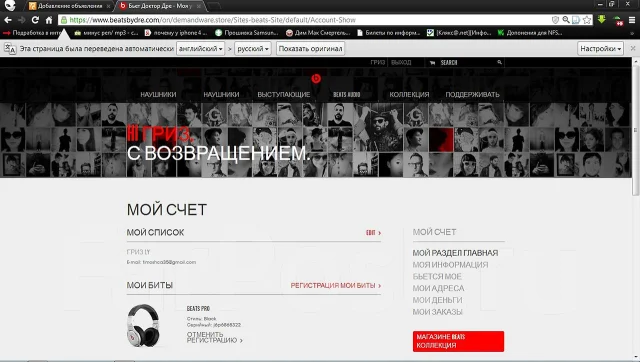Click EDIT link next to МОЙ СПИСОК
The width and height of the screenshot is (640, 362).
[373, 233]
